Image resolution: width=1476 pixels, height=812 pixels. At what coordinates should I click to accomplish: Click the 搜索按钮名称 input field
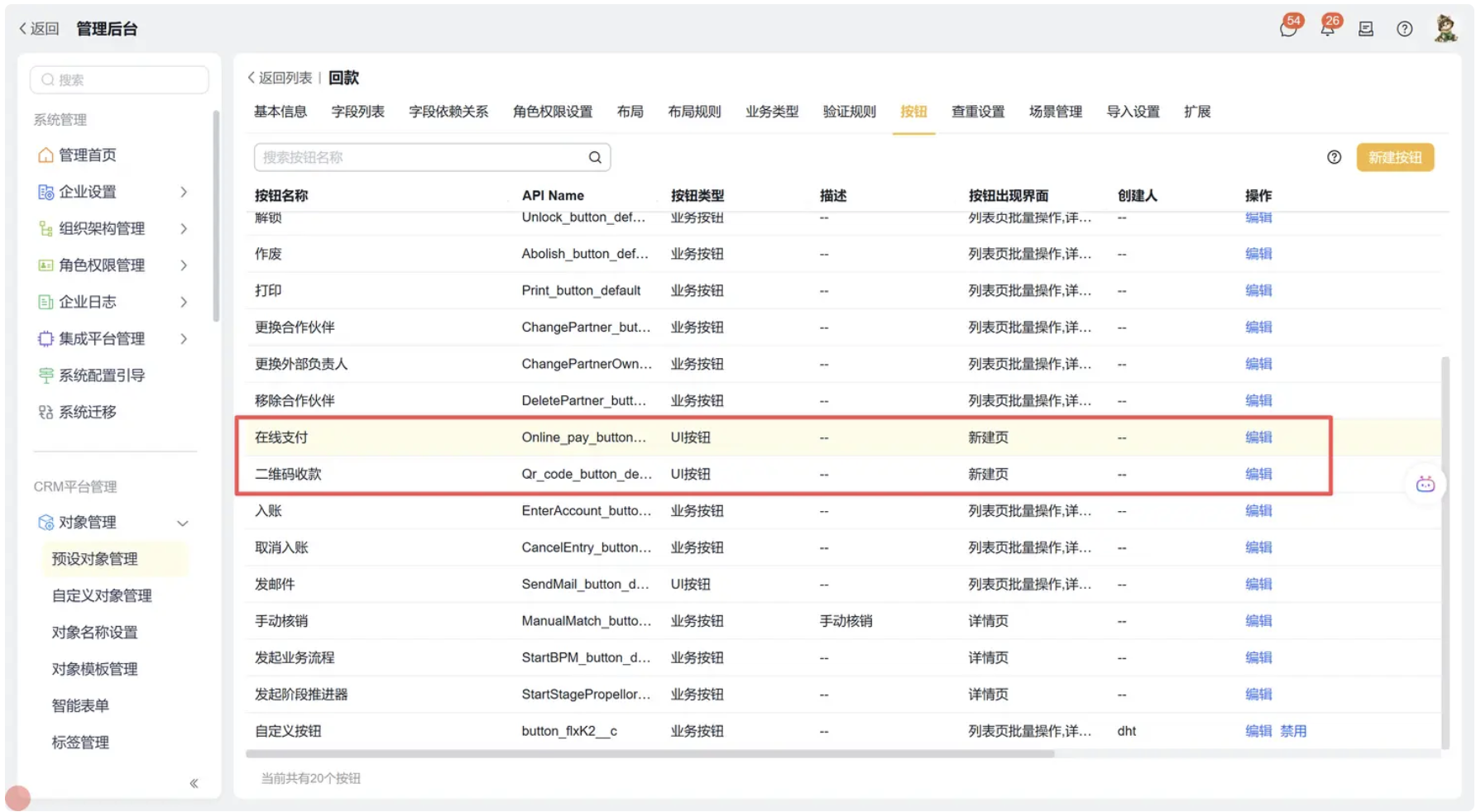[432, 157]
